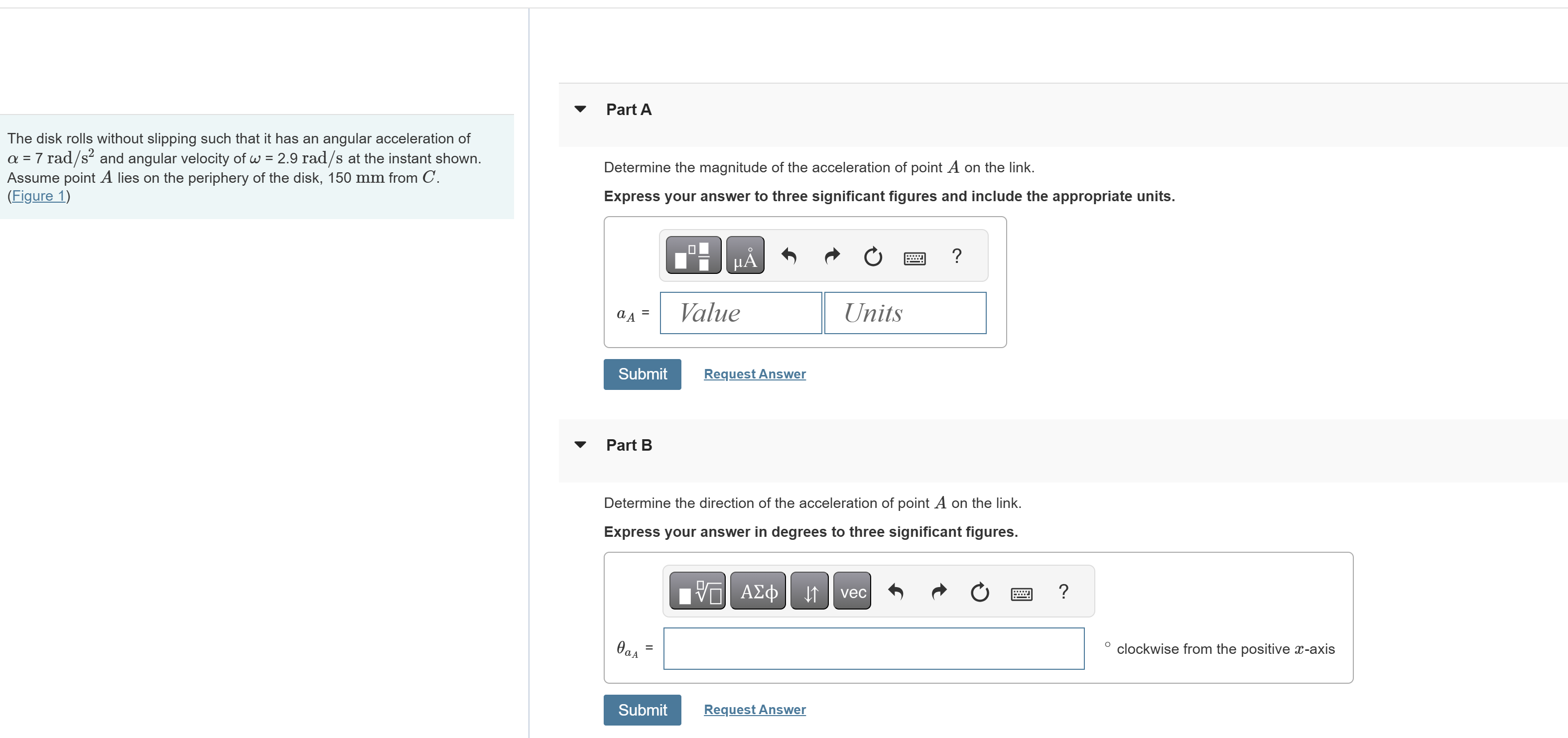
Task: Collapse the Part B section
Action: click(581, 444)
